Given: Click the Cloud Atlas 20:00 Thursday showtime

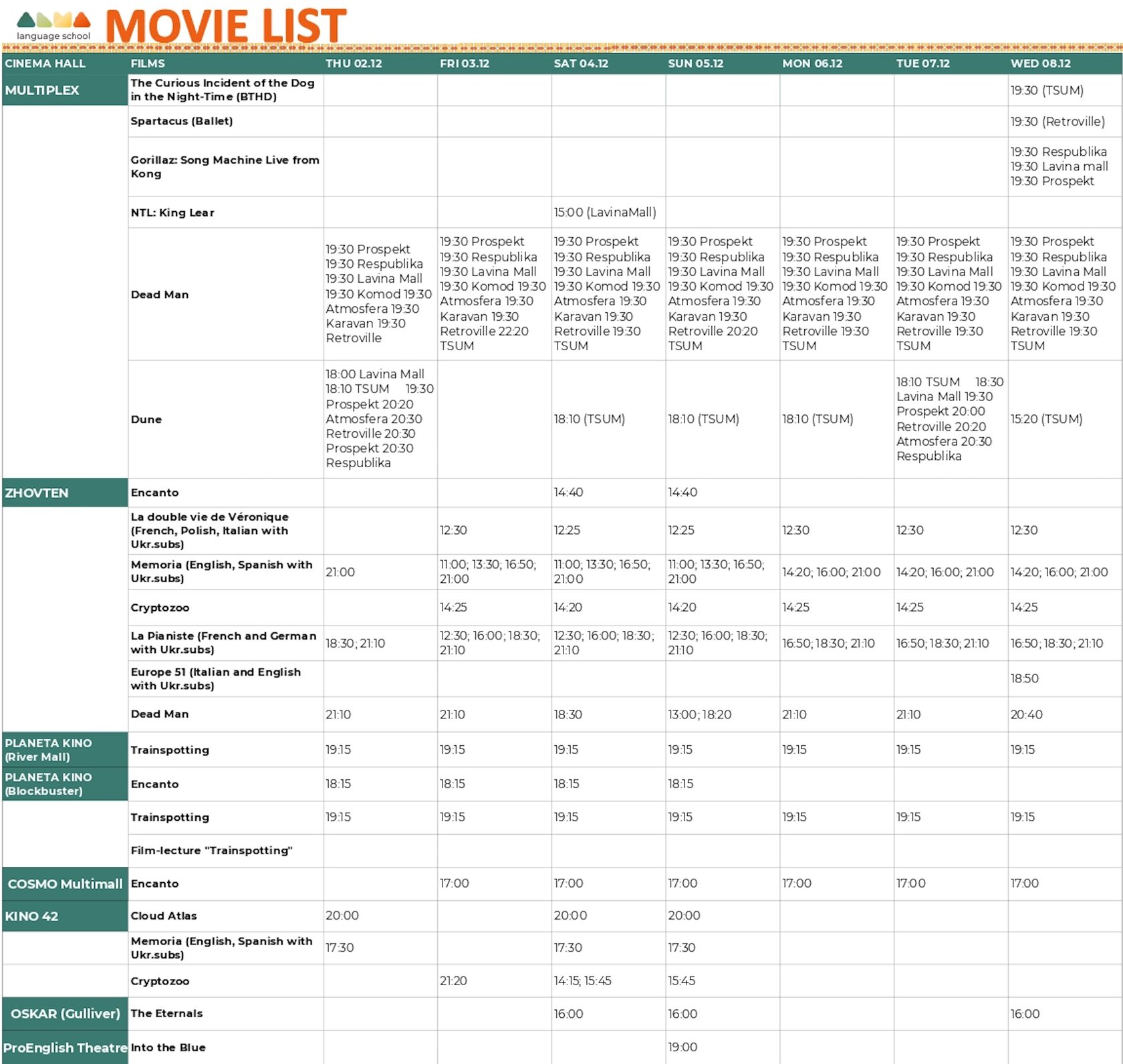Looking at the screenshot, I should pyautogui.click(x=342, y=916).
